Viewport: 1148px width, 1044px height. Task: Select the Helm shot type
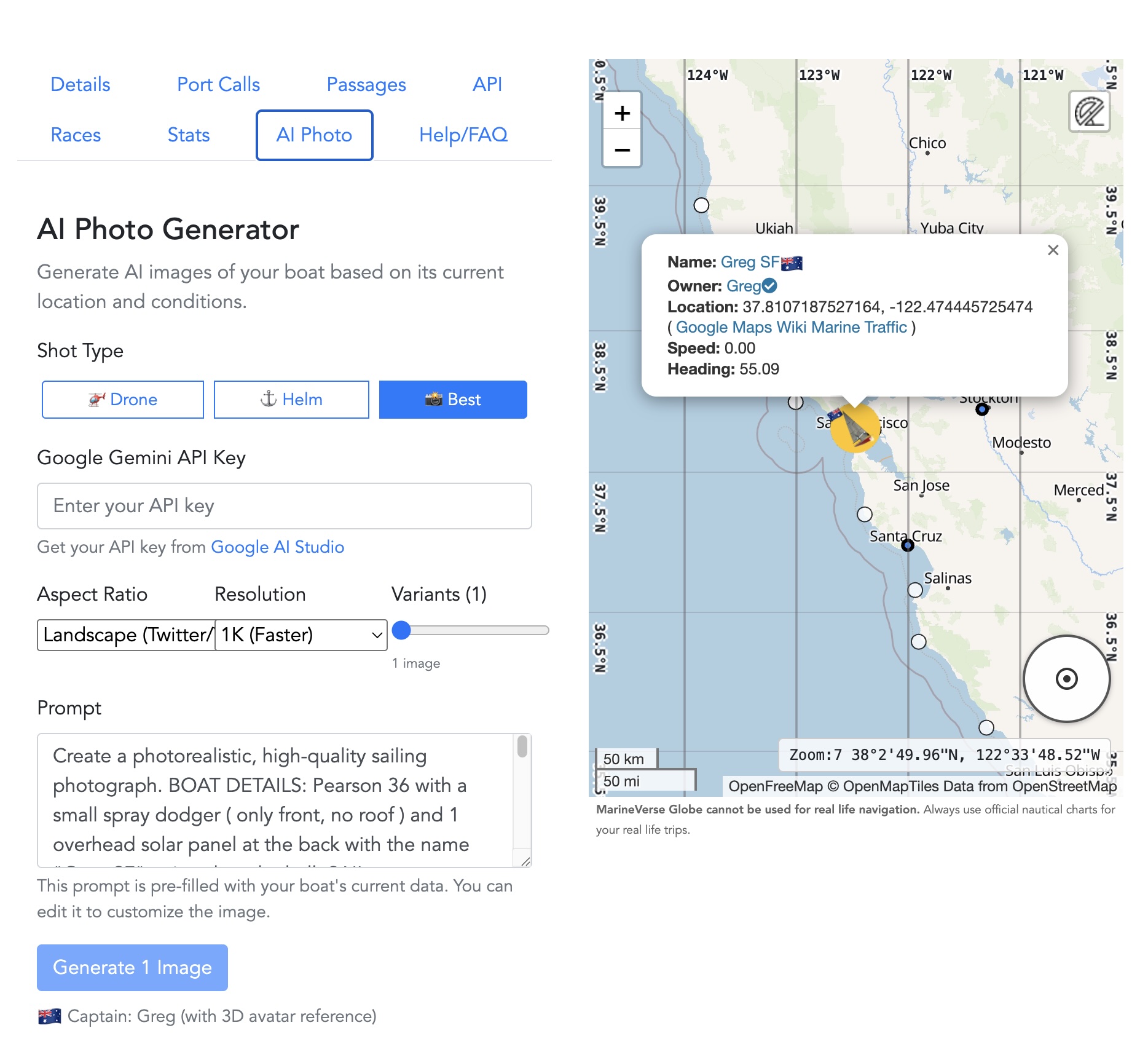[291, 400]
